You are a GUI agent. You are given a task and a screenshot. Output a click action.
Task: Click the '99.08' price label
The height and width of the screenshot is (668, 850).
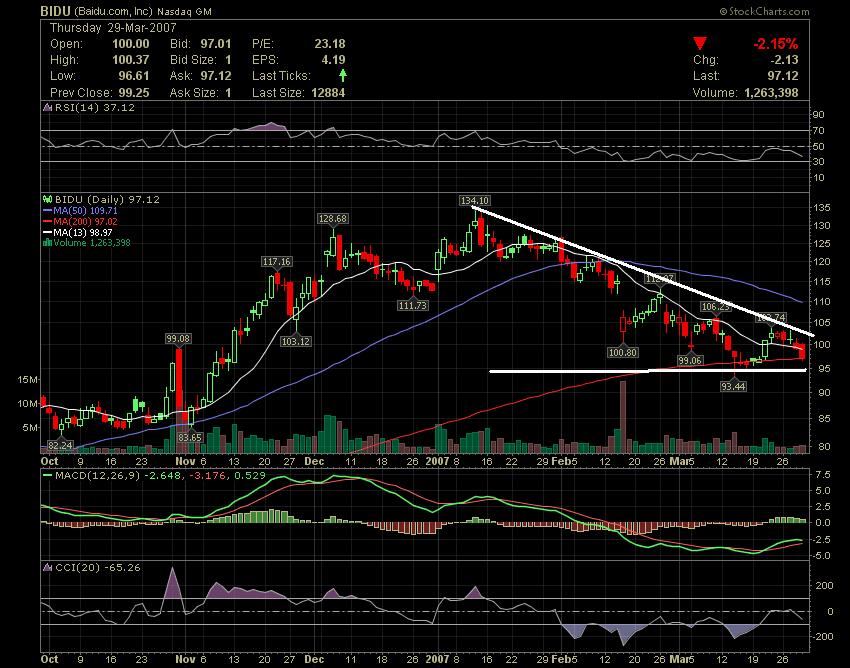(x=178, y=339)
